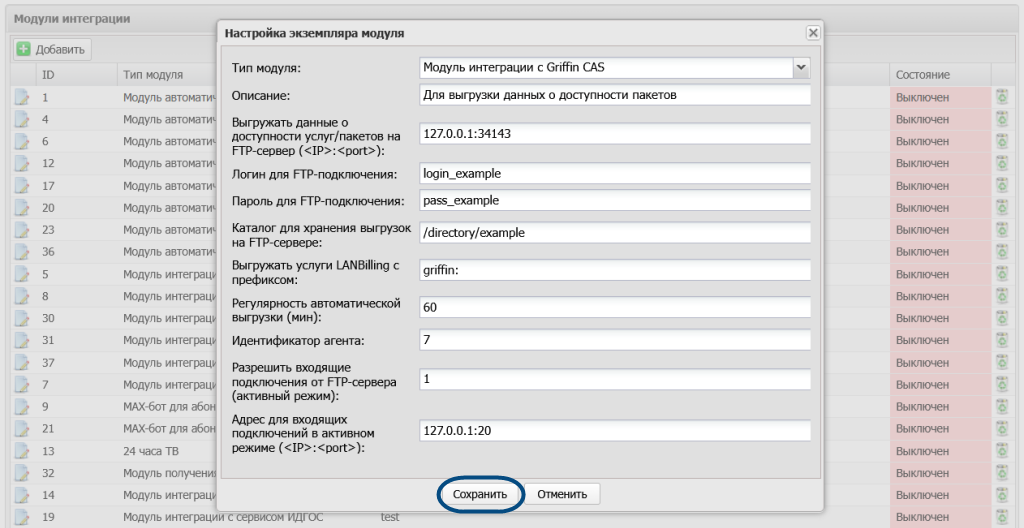Click the Идентификатор агента field
1024x528 pixels.
(615, 340)
